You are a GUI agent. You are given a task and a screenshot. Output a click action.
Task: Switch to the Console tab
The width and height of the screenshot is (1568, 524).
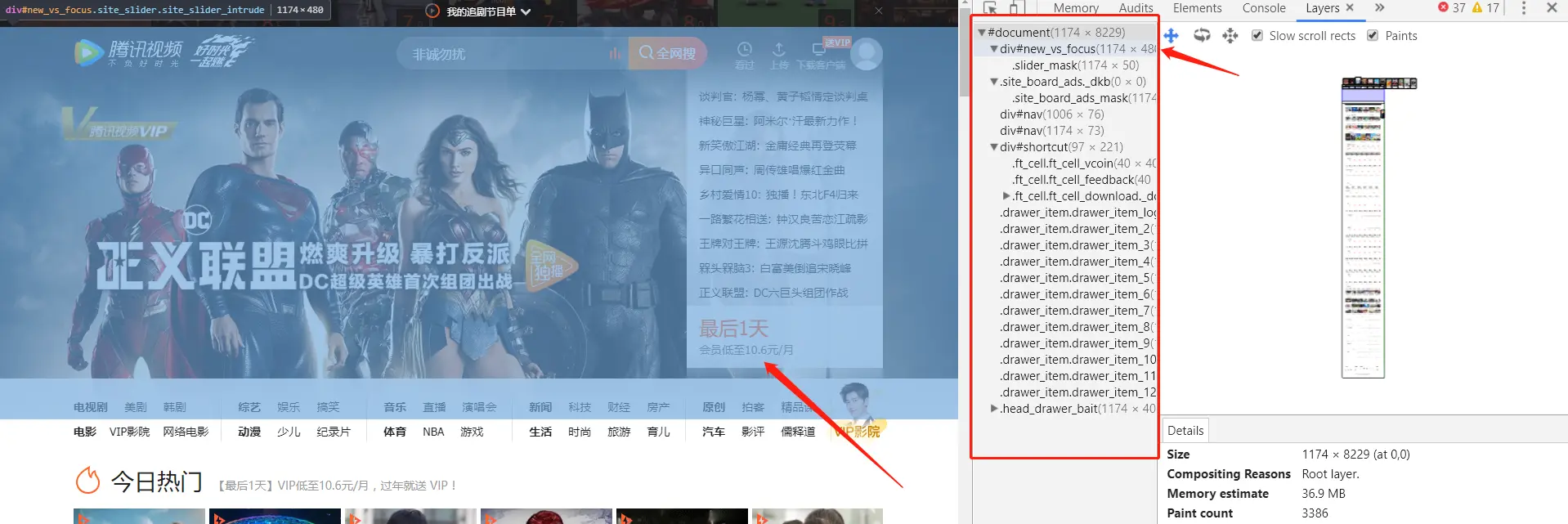click(1264, 7)
